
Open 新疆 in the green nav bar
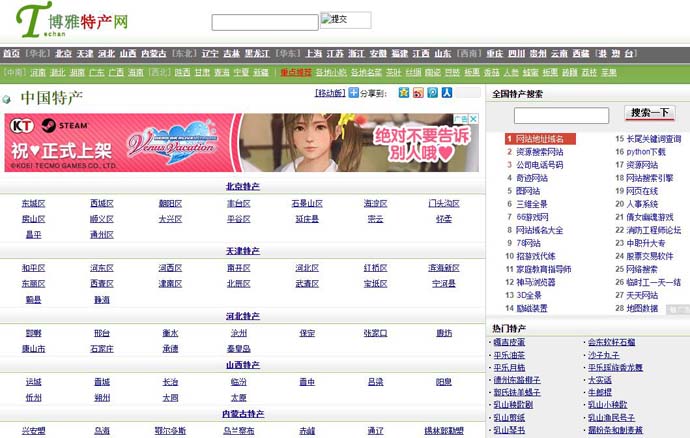pyautogui.click(x=261, y=72)
